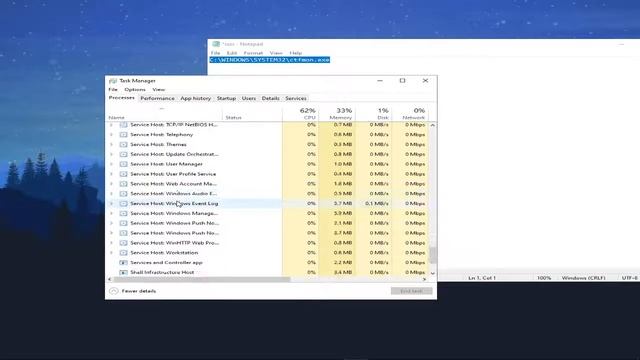Image resolution: width=640 pixels, height=360 pixels.
Task: Click the Themes service host icon
Action: pos(123,144)
